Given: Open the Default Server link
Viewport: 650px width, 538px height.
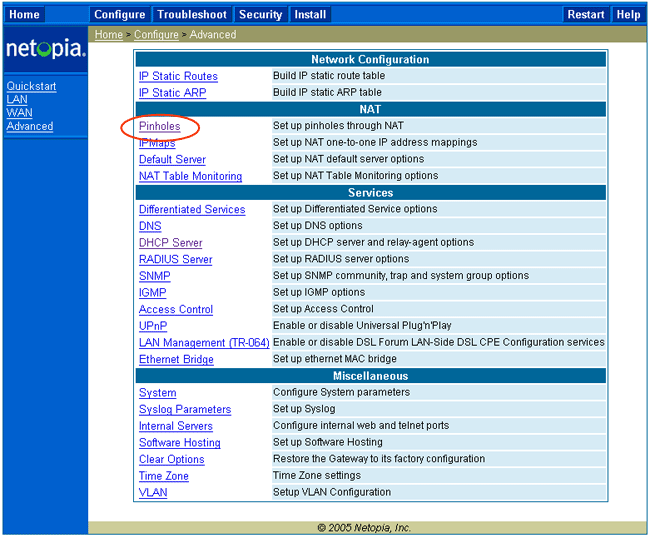Looking at the screenshot, I should click(x=172, y=160).
